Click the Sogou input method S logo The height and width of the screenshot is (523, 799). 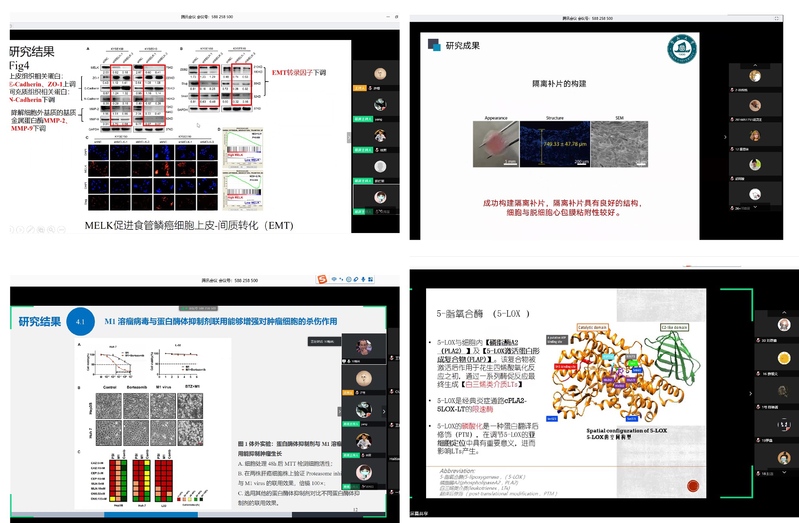click(x=322, y=279)
